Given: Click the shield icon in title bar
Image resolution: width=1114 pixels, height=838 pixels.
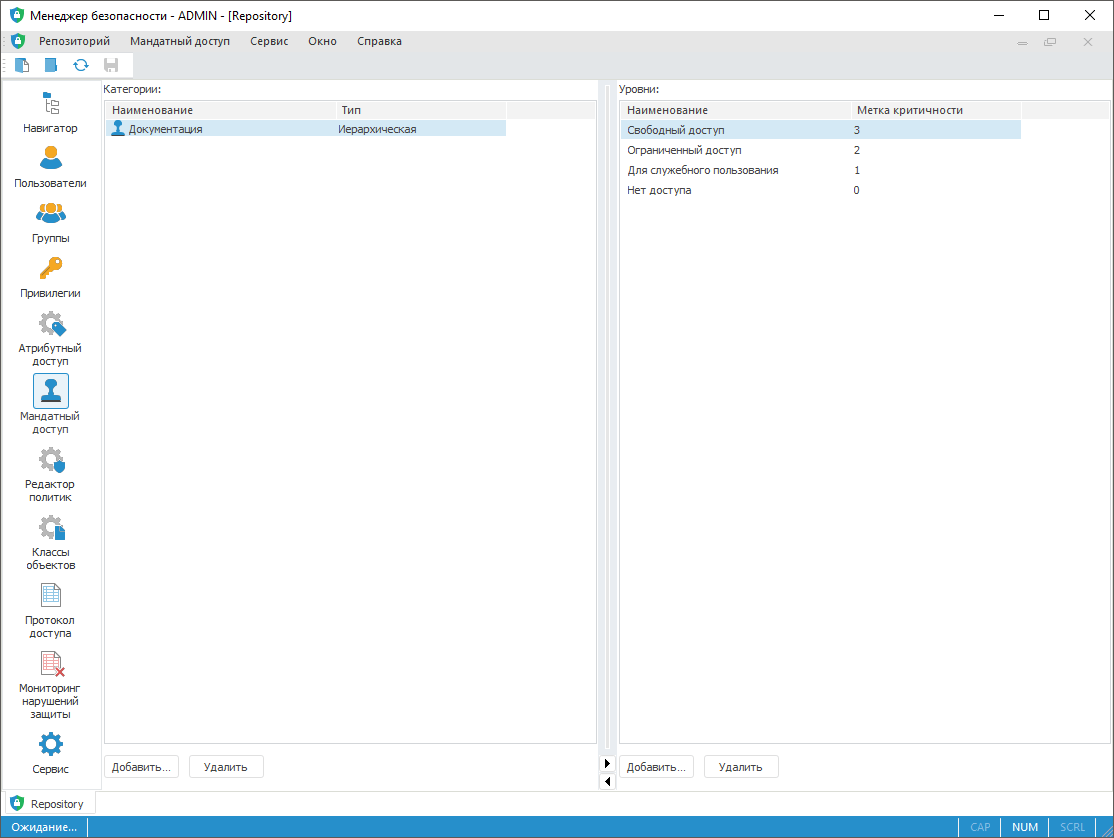Looking at the screenshot, I should coord(17,15).
